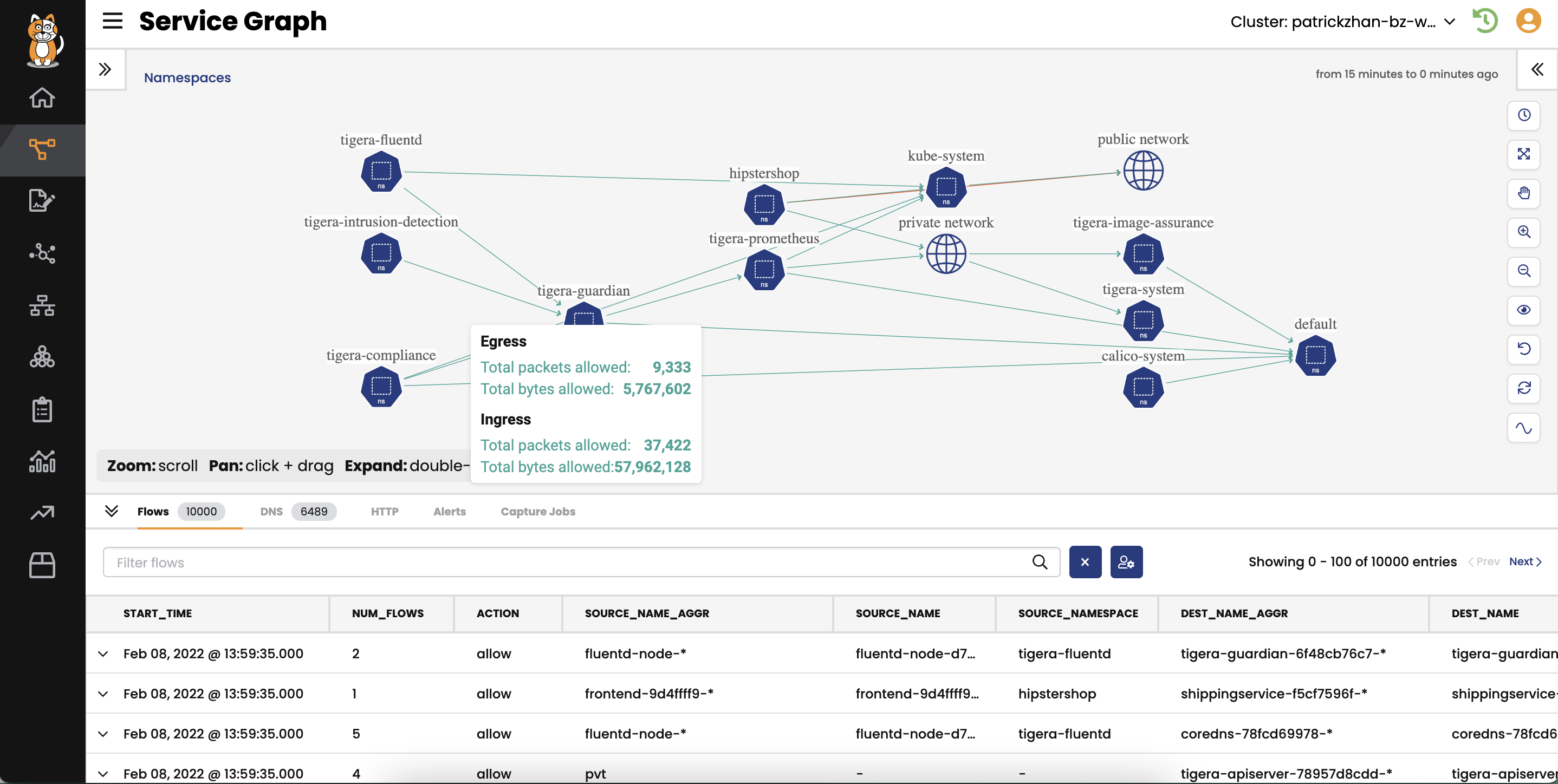The width and height of the screenshot is (1558, 784).
Task: Click zoom out magnifier on graph toolbar
Action: [1523, 271]
